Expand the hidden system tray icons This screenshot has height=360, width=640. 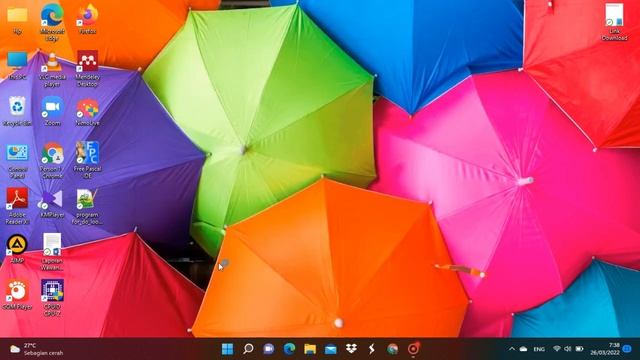pyautogui.click(x=511, y=349)
